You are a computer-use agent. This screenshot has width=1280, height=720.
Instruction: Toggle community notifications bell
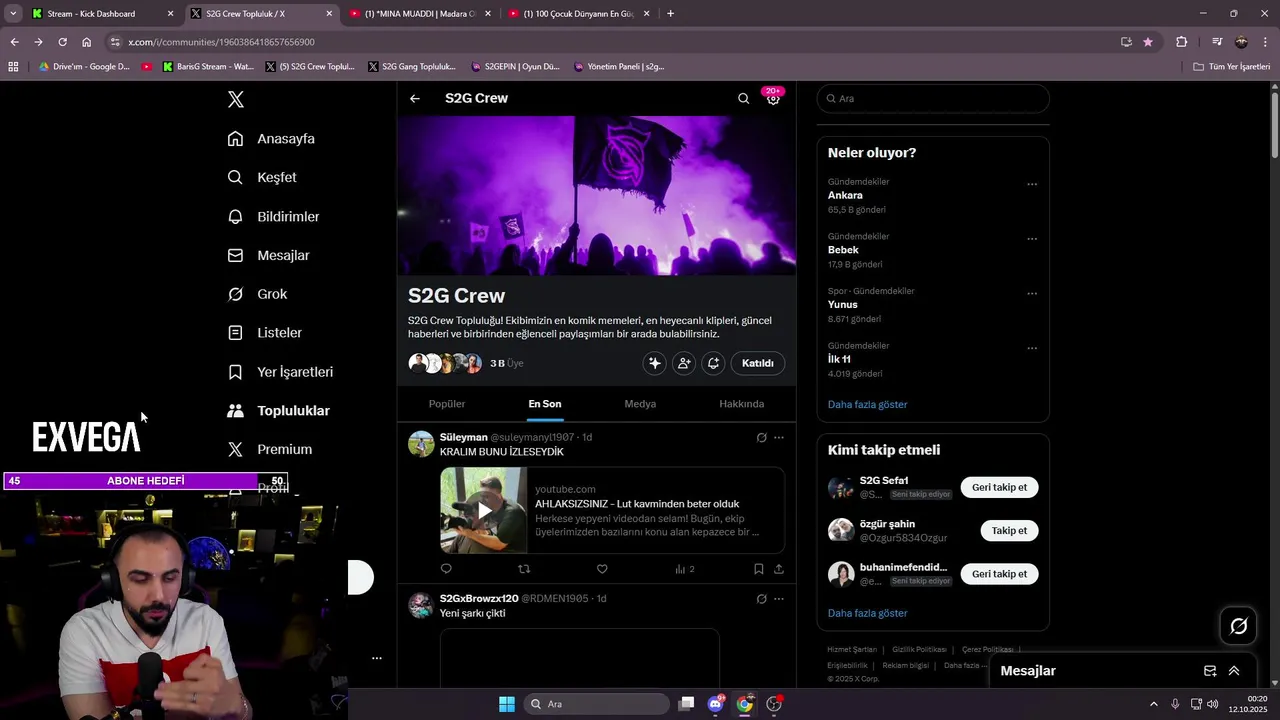click(713, 363)
